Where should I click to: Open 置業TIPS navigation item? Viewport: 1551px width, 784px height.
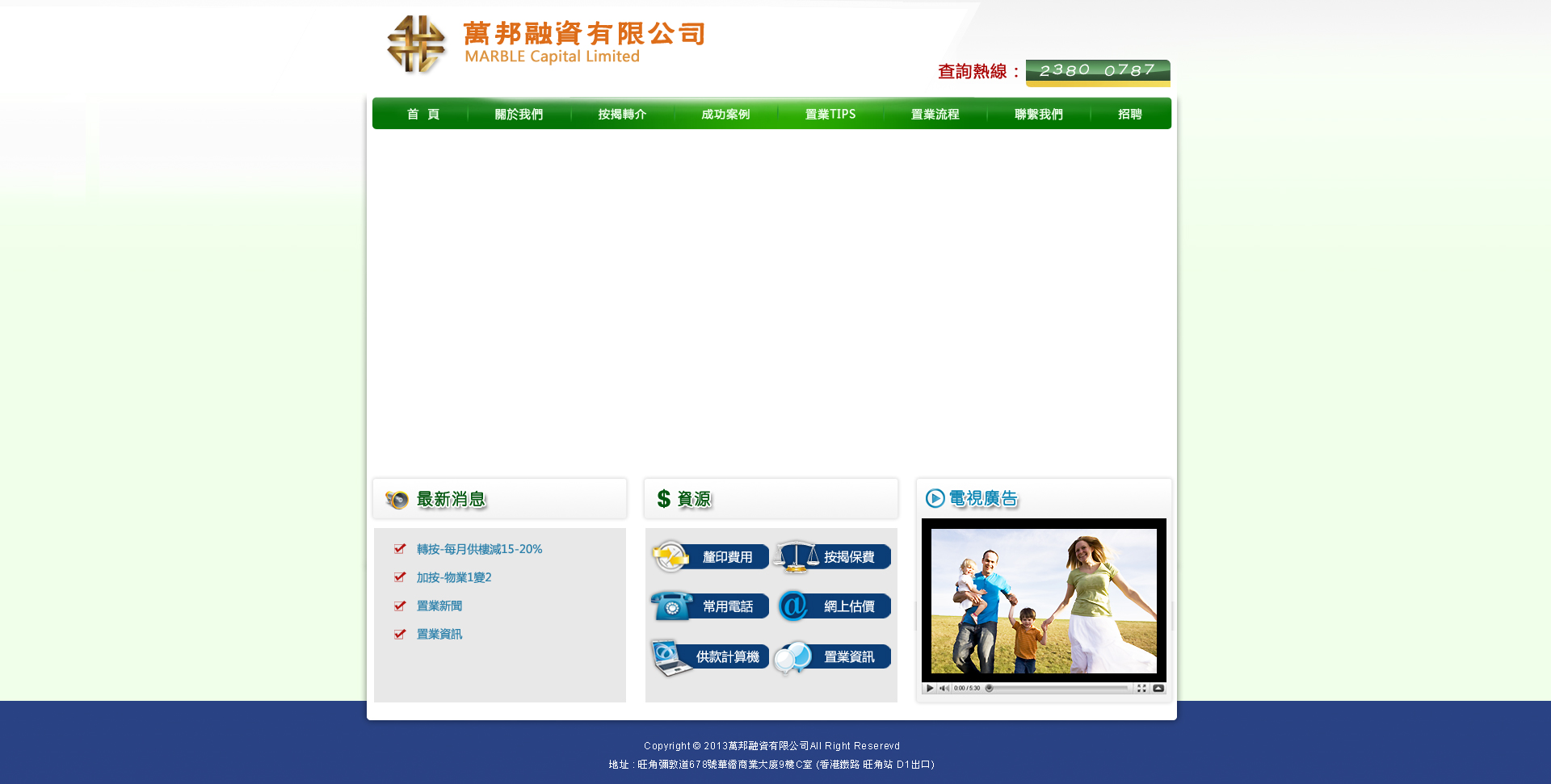[830, 115]
